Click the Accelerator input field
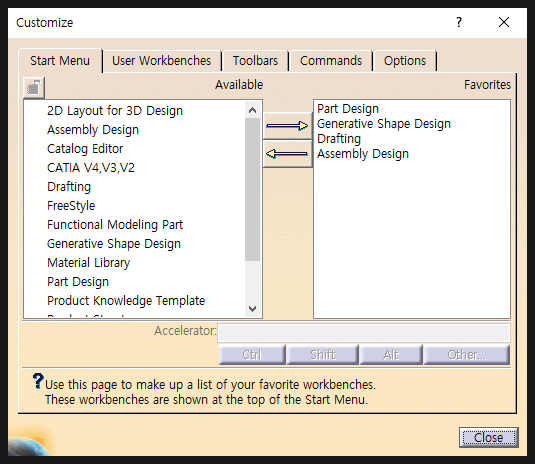 [364, 333]
